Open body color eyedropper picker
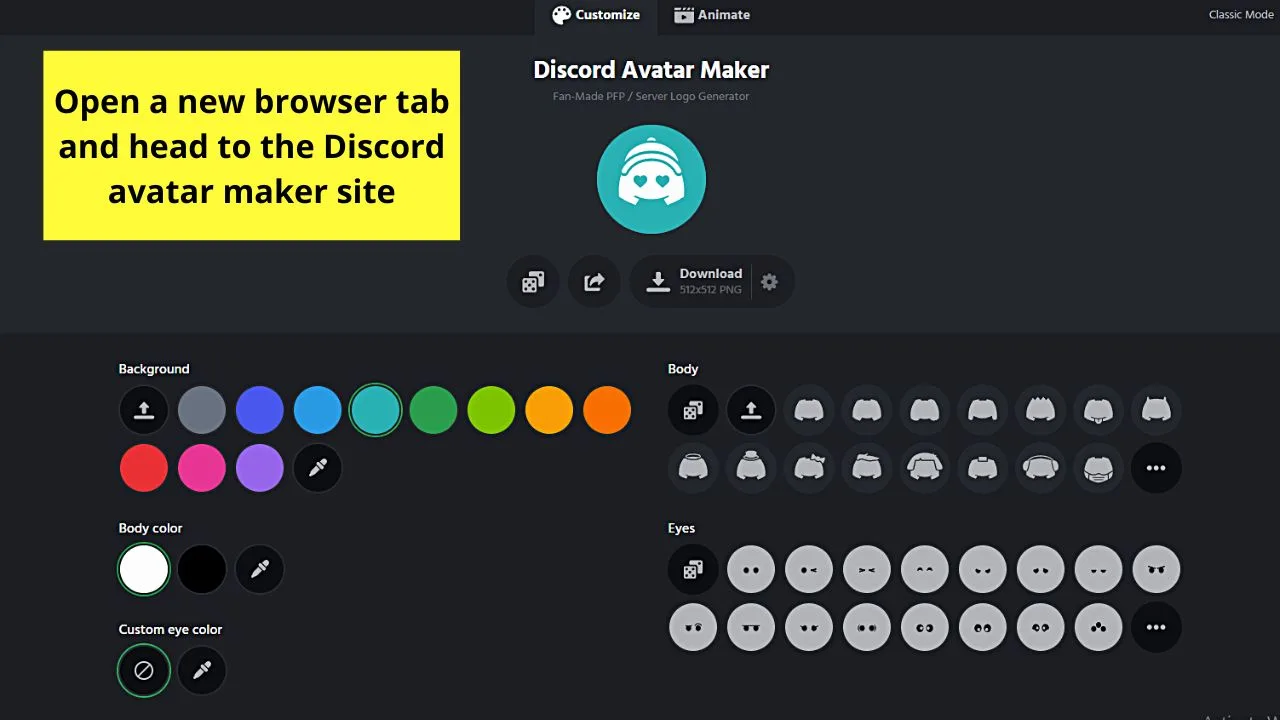This screenshot has height=720, width=1280. (x=260, y=569)
